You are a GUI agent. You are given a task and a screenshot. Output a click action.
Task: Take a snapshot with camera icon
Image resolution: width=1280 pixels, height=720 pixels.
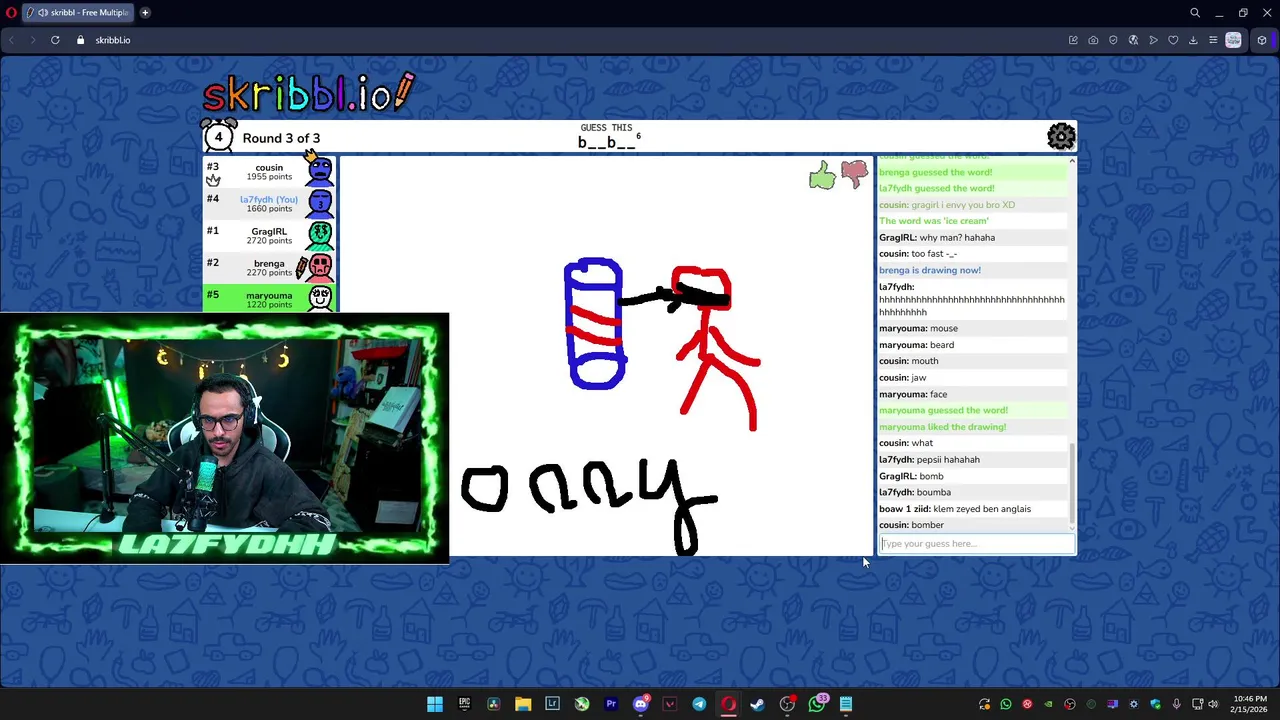tap(1093, 40)
